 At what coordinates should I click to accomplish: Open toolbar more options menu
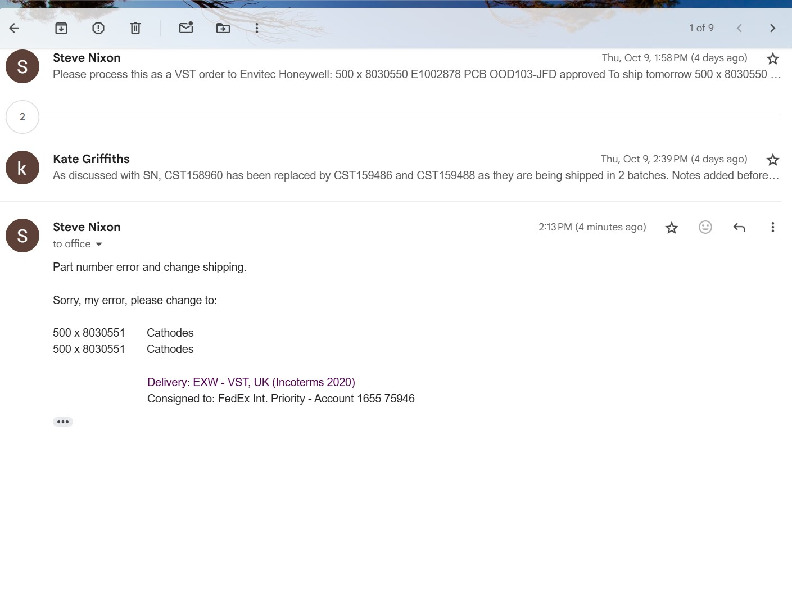click(x=257, y=28)
